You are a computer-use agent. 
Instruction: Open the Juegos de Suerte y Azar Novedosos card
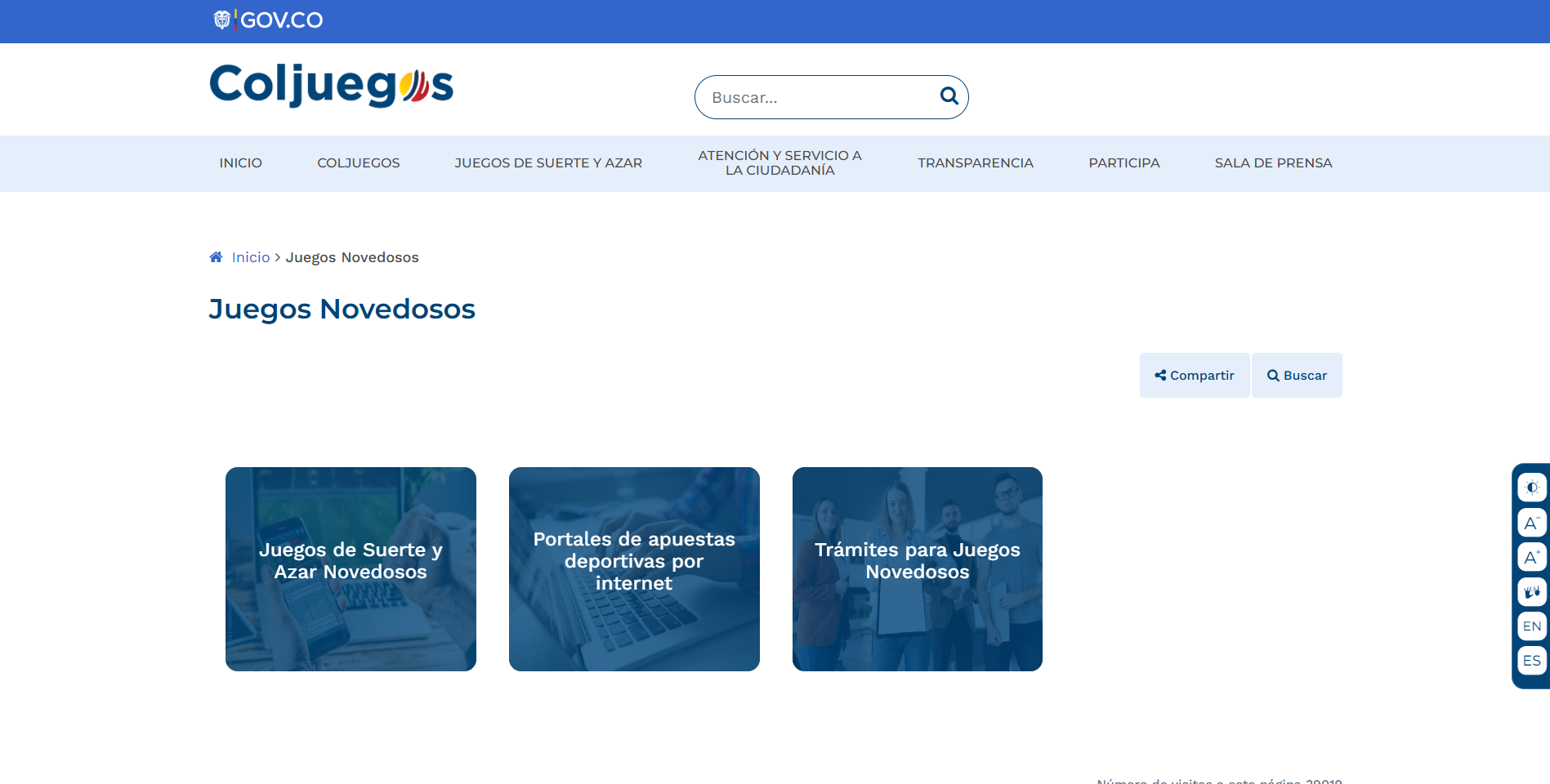[x=351, y=569]
